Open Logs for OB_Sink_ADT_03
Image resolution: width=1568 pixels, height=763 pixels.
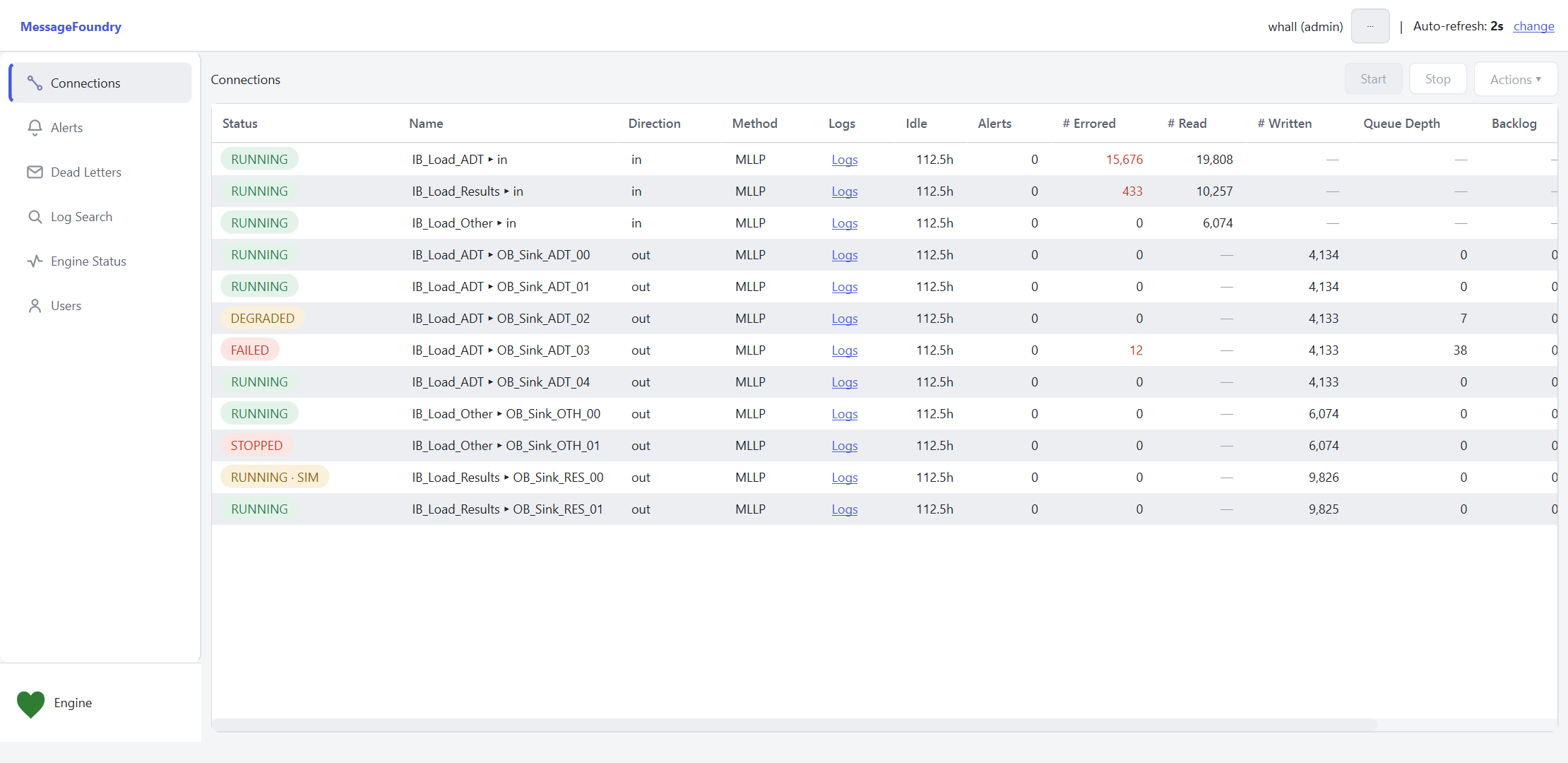844,350
